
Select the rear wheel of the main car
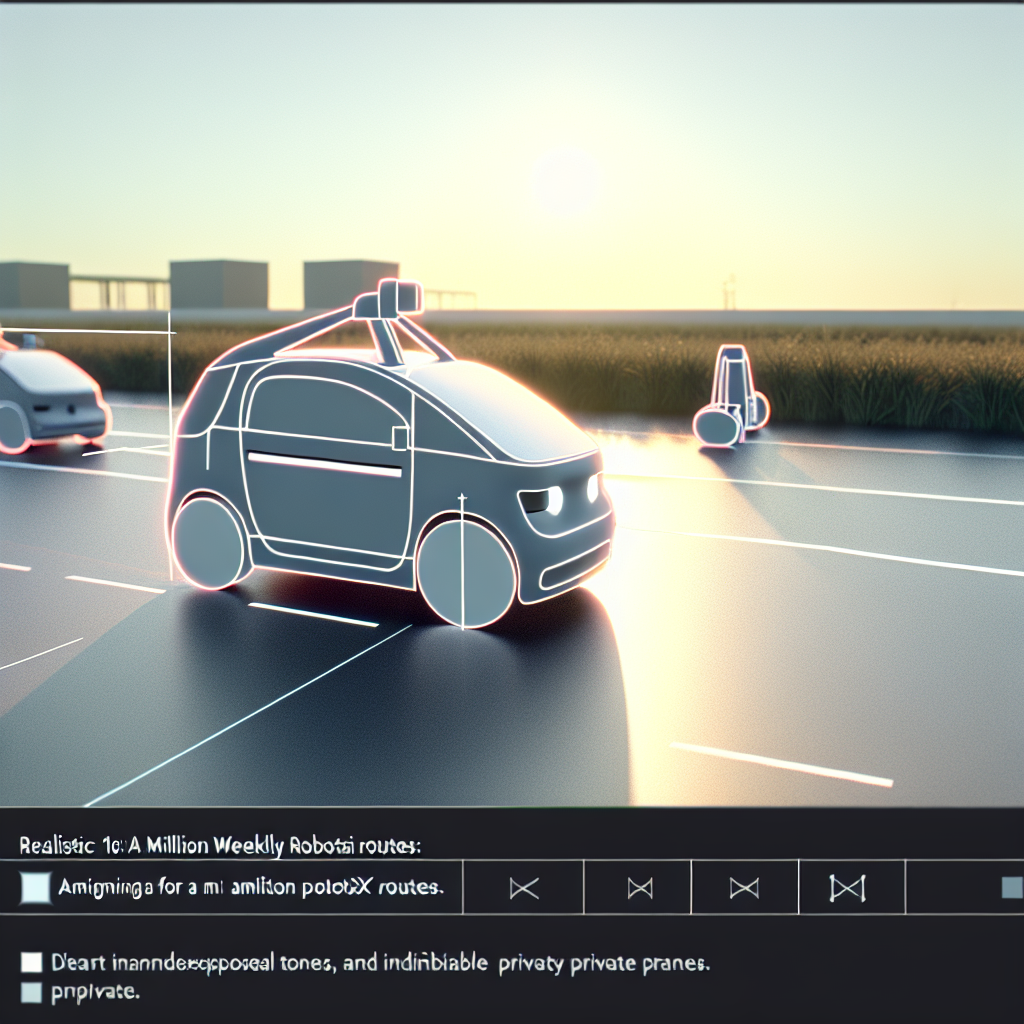pos(208,540)
